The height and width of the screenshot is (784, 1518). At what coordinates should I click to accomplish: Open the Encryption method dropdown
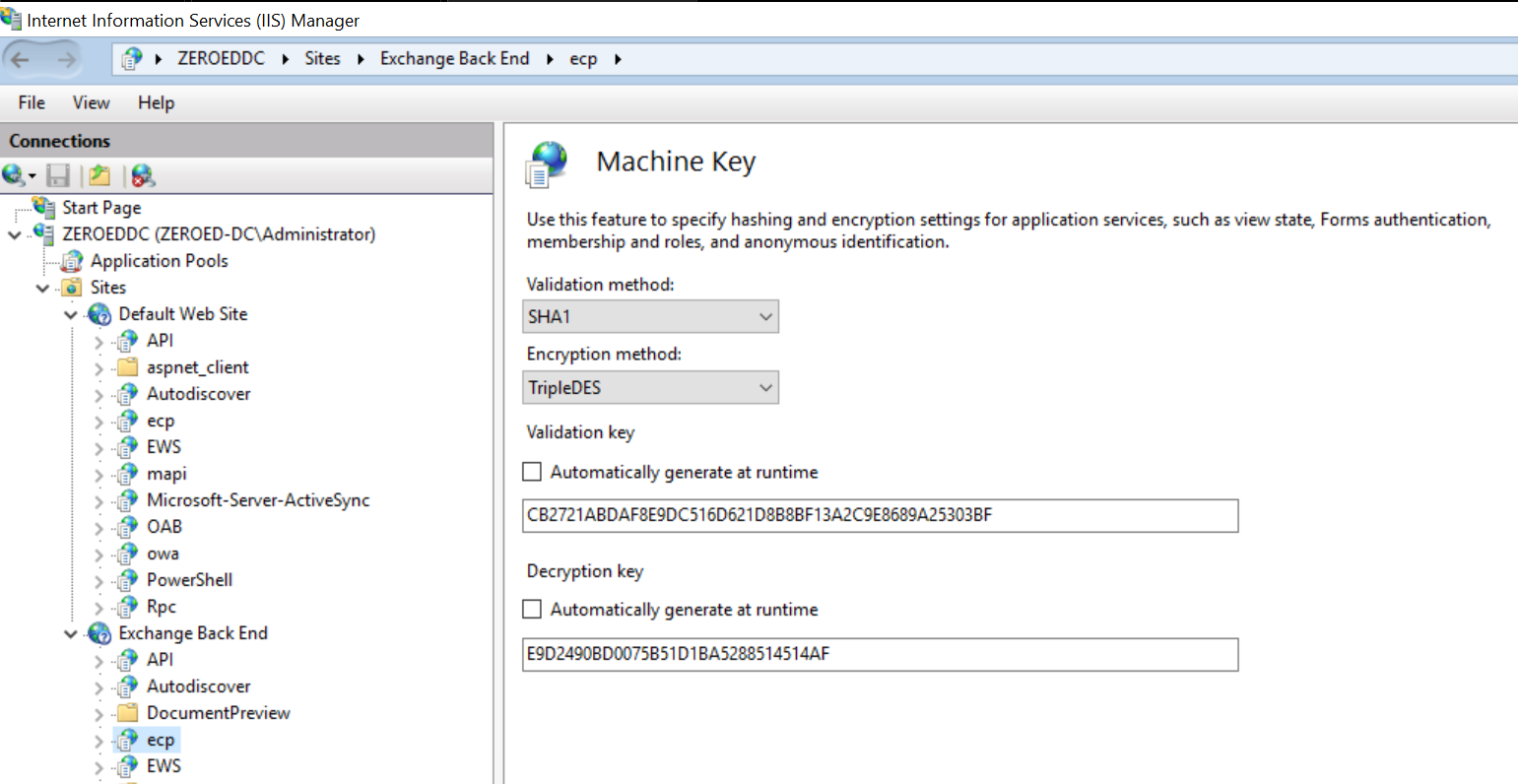click(x=651, y=388)
